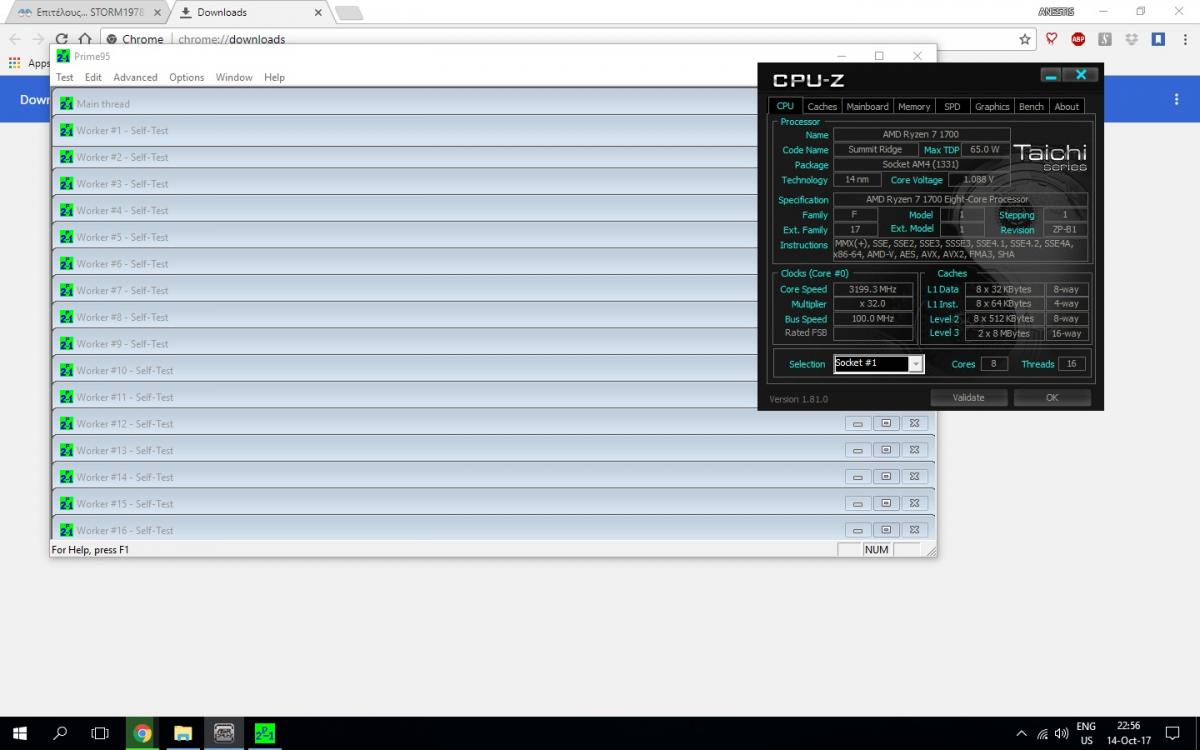This screenshot has width=1200, height=750.
Task: Open the Options menu in Prime95
Action: 186,77
